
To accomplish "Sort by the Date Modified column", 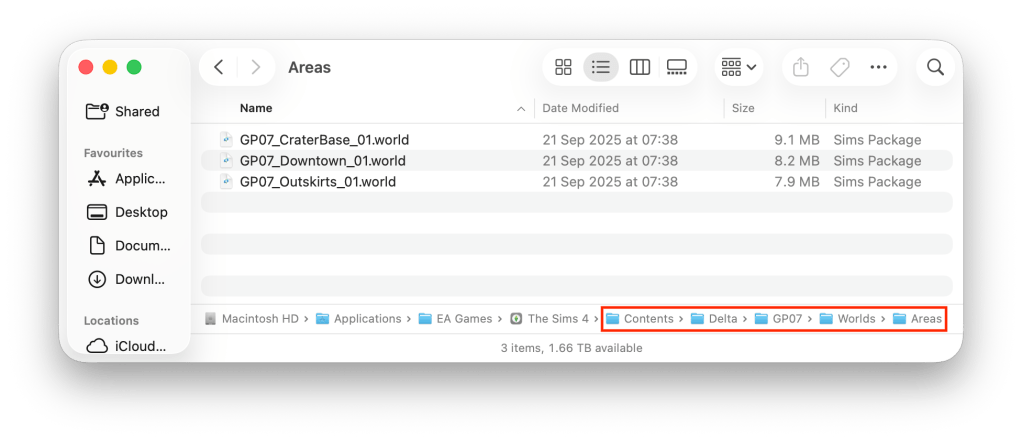I will pos(580,108).
